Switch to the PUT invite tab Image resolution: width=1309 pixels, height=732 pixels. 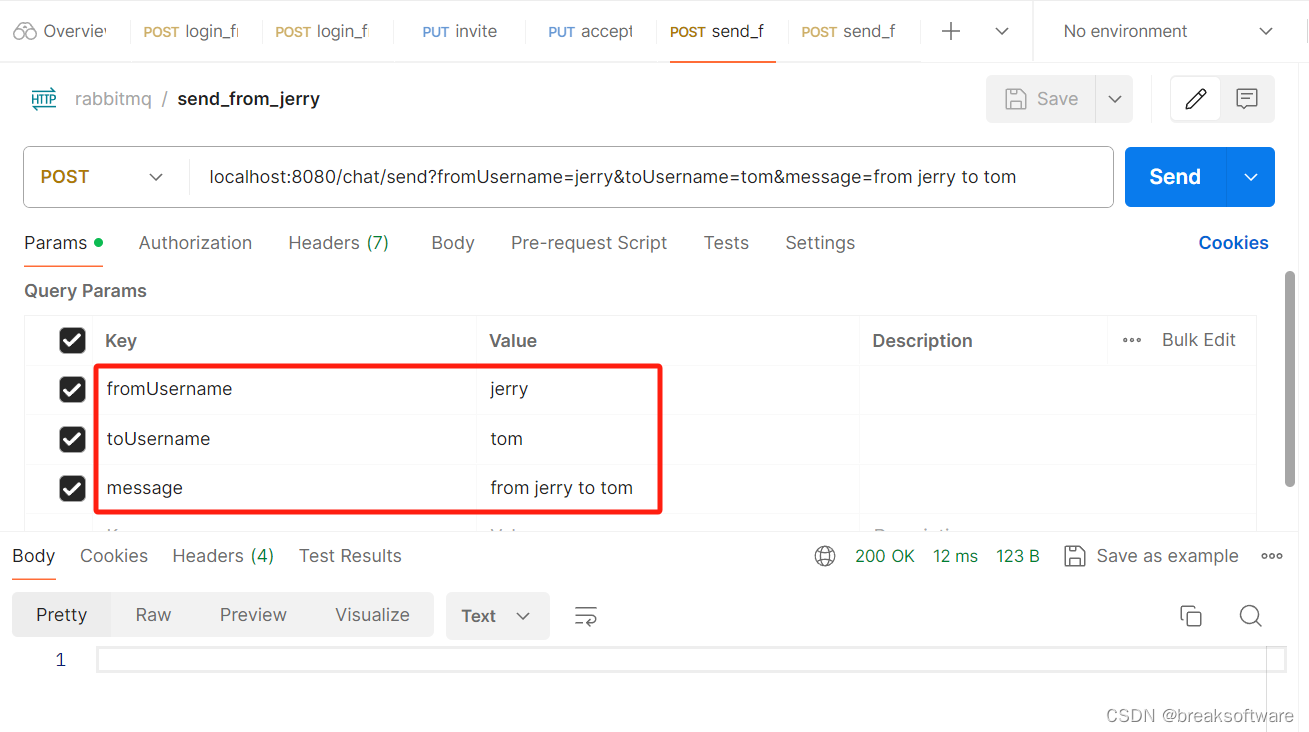pyautogui.click(x=459, y=31)
